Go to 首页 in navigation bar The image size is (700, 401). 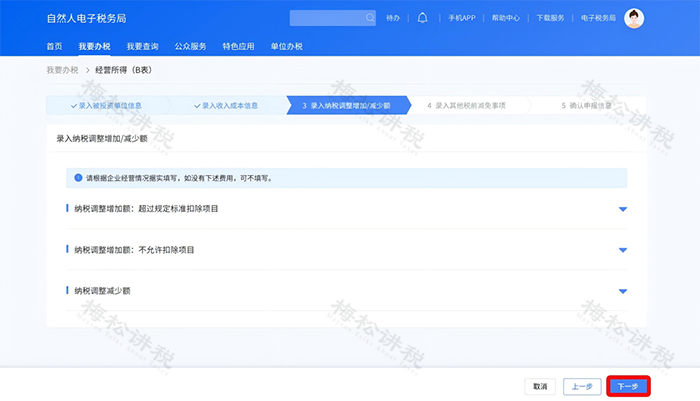pos(55,46)
